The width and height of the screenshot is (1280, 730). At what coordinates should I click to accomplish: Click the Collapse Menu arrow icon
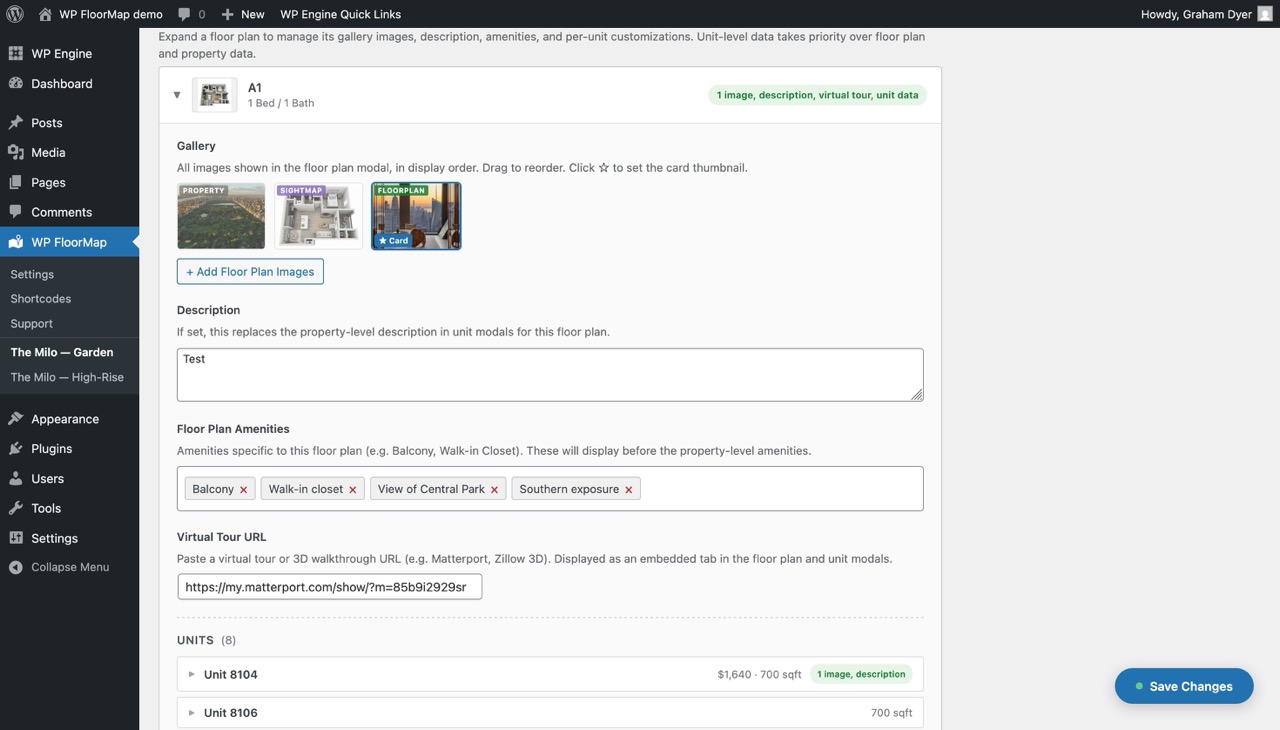click(15, 567)
